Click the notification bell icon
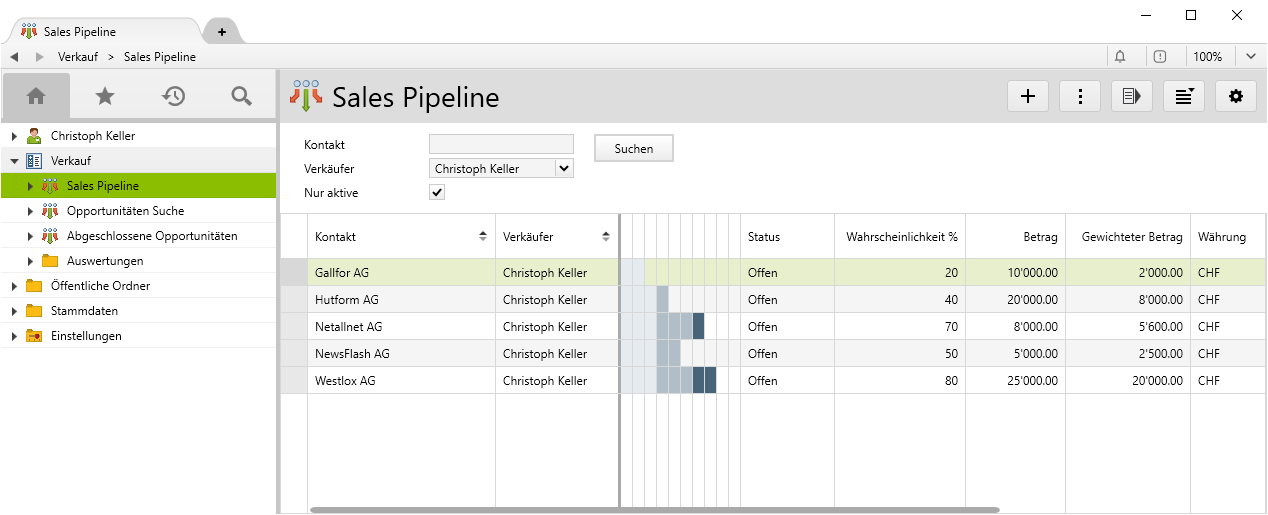The image size is (1268, 515). 1120,57
